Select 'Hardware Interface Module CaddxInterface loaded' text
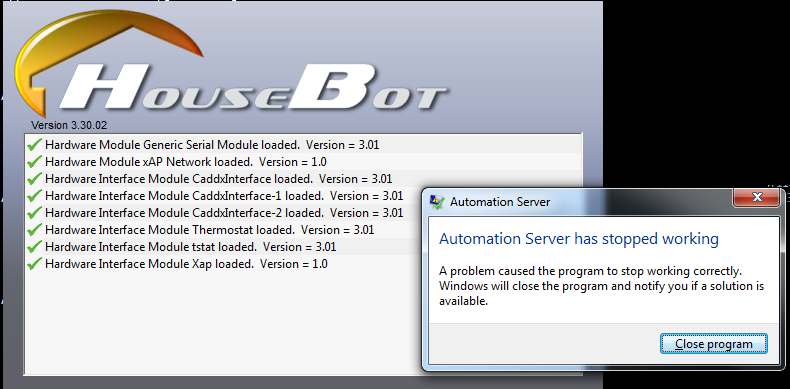Viewport: 790px width, 389px height. (x=178, y=179)
